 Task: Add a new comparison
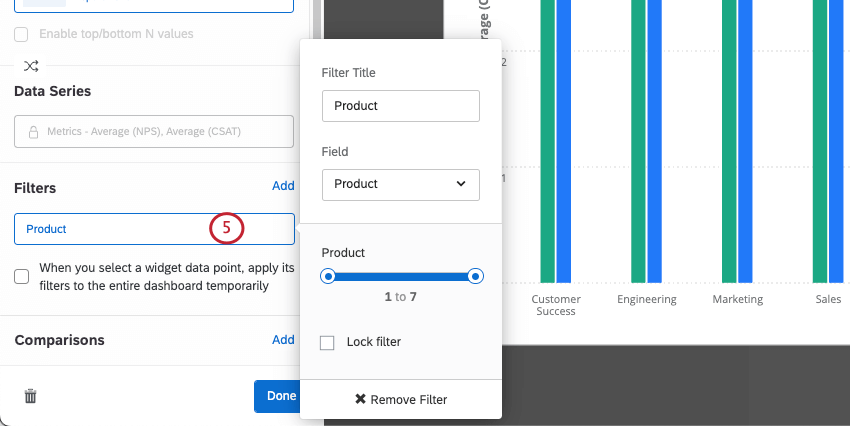tap(283, 340)
